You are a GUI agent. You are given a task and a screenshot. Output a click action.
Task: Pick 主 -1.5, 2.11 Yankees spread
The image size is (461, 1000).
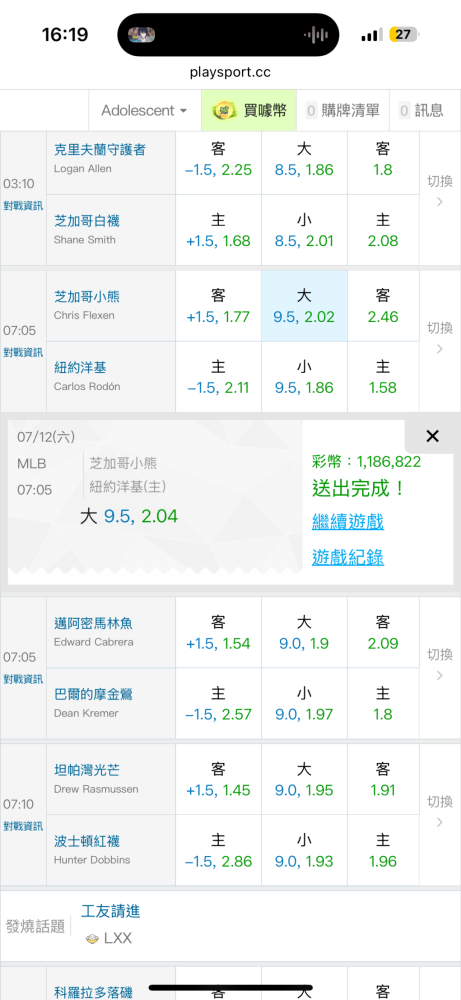(218, 377)
